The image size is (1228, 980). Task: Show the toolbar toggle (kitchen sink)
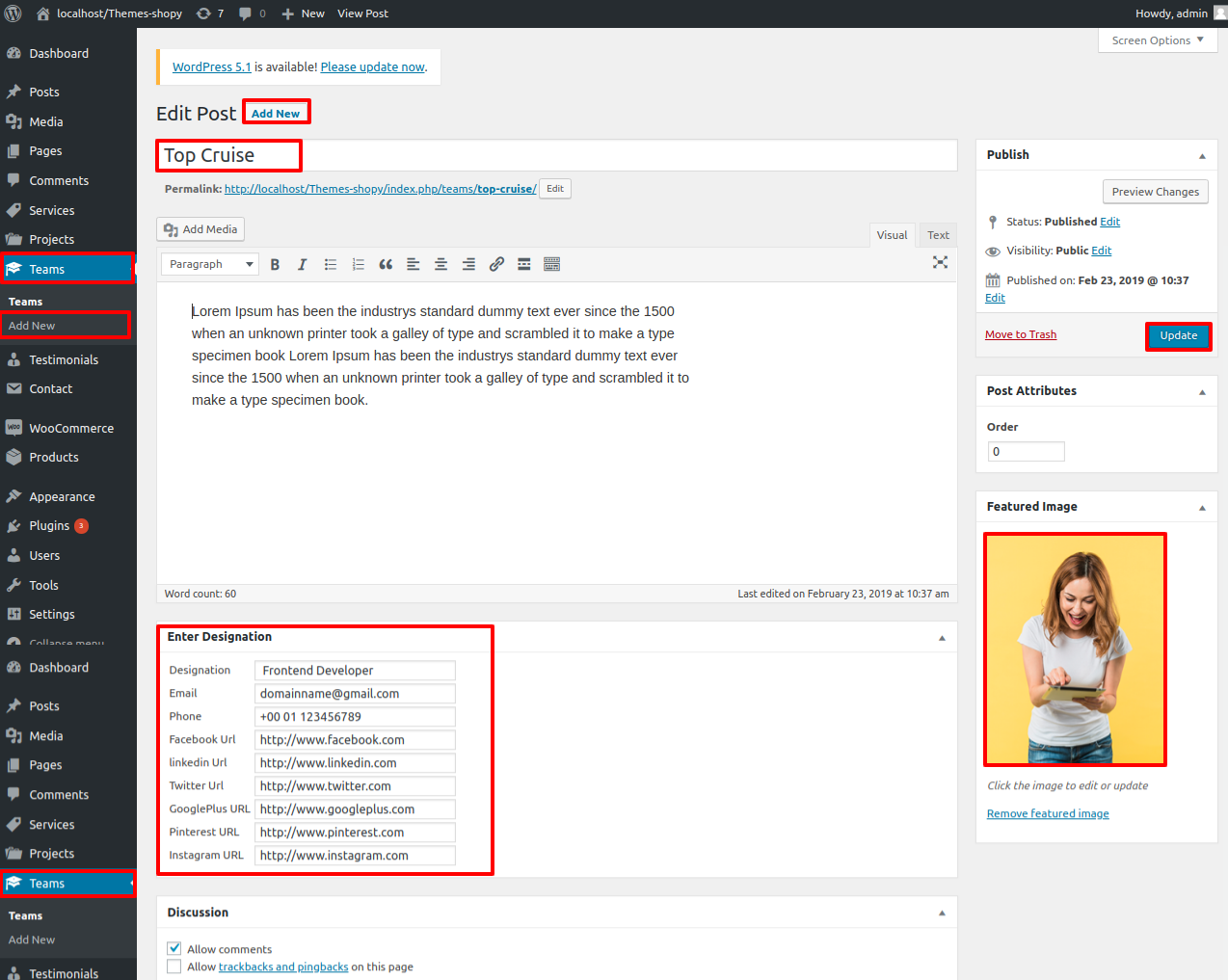click(x=551, y=264)
